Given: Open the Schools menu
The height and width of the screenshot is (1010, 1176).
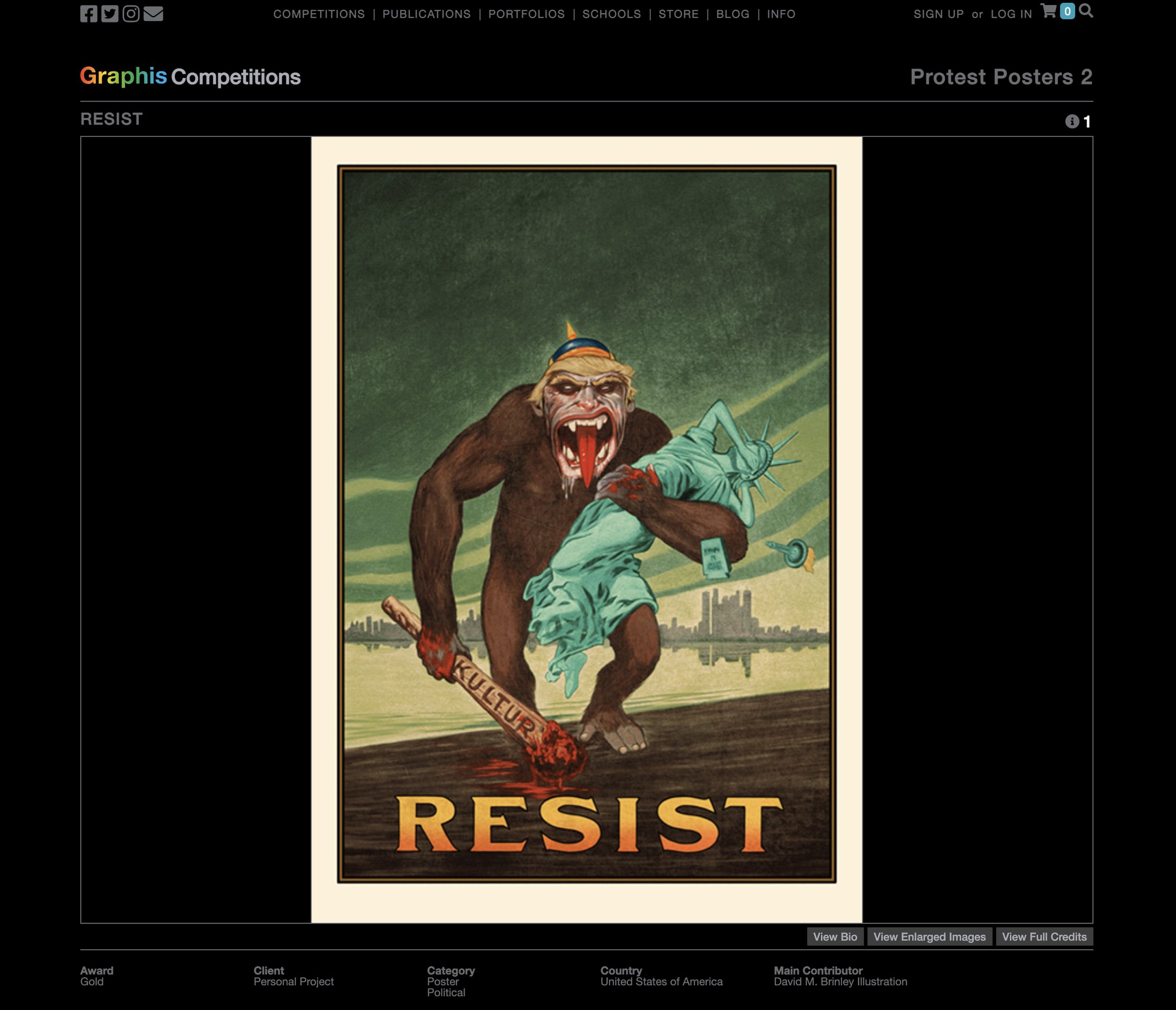Looking at the screenshot, I should coord(612,14).
